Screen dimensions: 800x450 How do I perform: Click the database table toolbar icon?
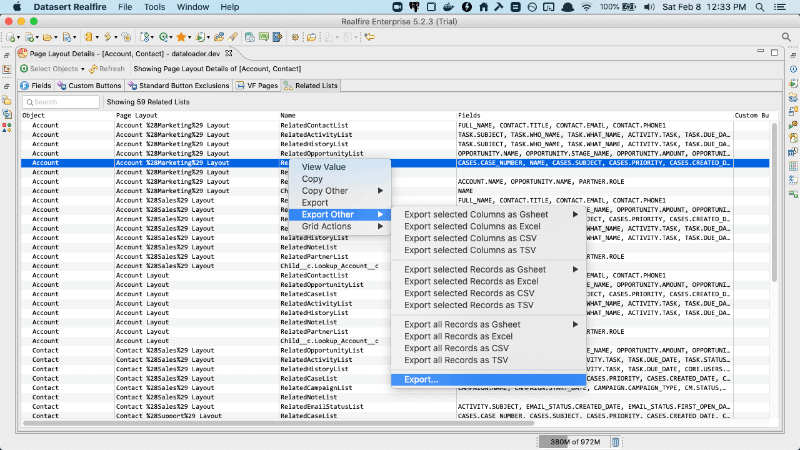click(x=249, y=37)
